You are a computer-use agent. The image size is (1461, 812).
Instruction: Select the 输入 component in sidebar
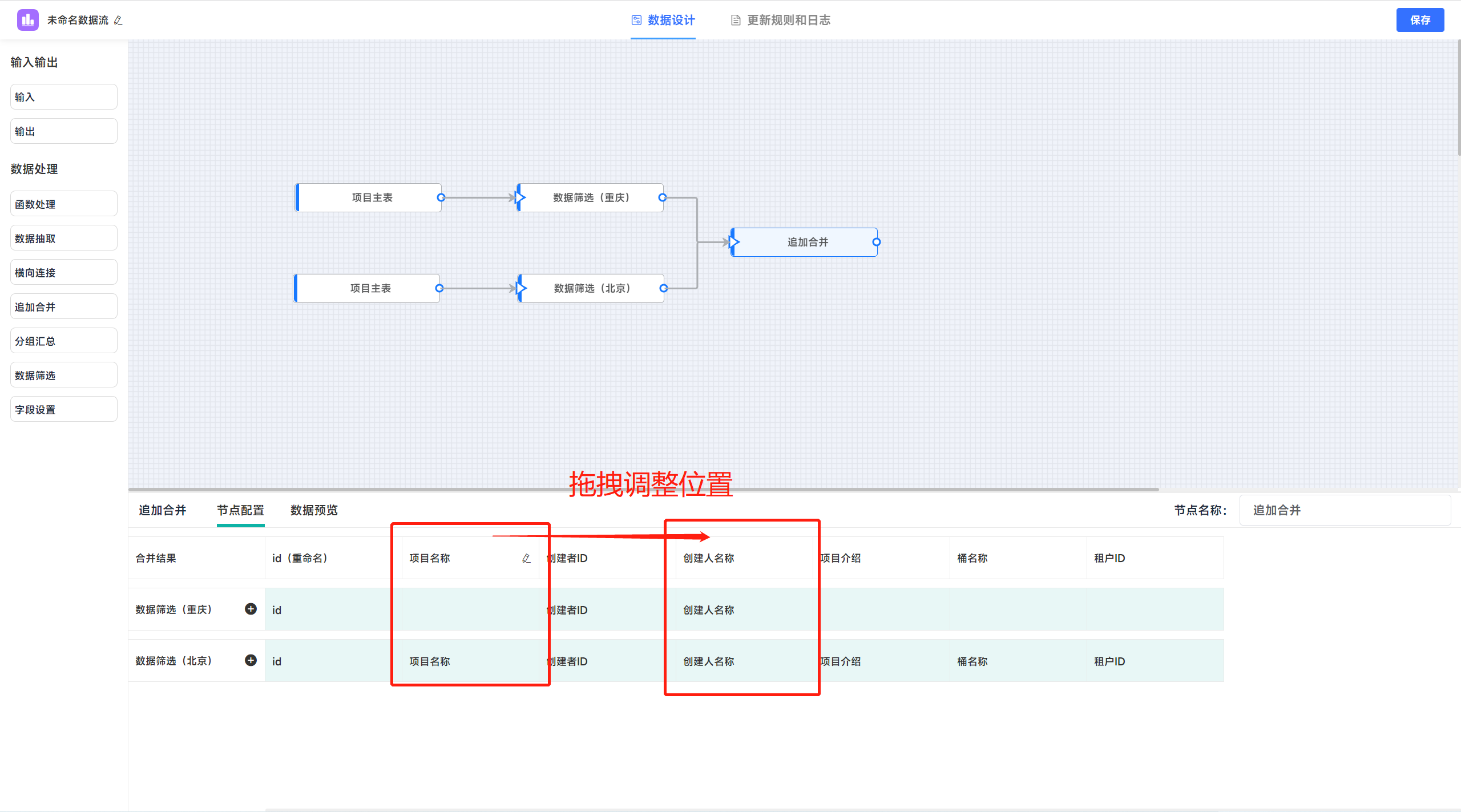tap(64, 97)
